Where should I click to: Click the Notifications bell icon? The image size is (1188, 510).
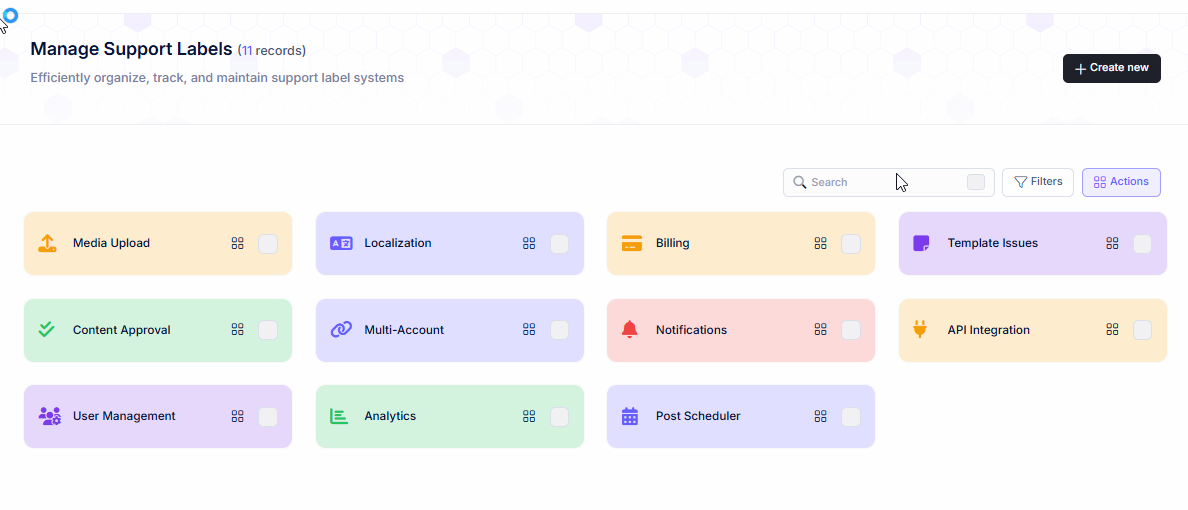(630, 329)
